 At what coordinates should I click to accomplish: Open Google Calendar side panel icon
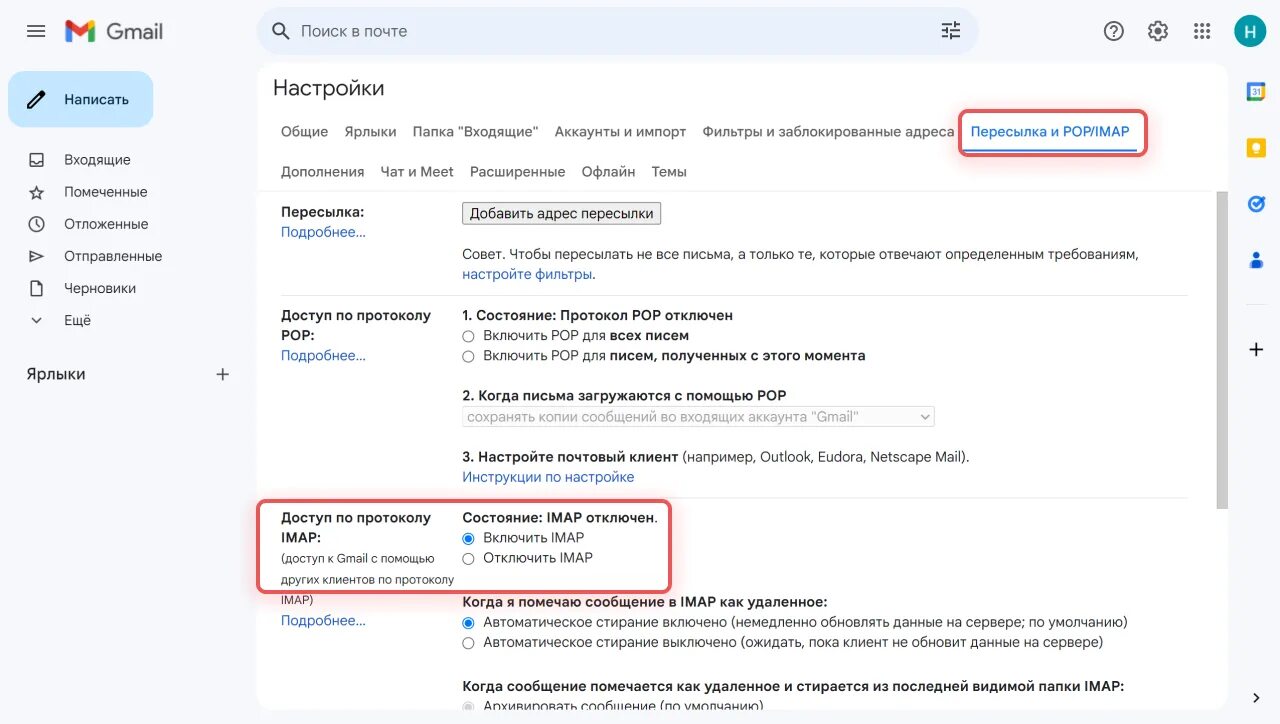1256,92
